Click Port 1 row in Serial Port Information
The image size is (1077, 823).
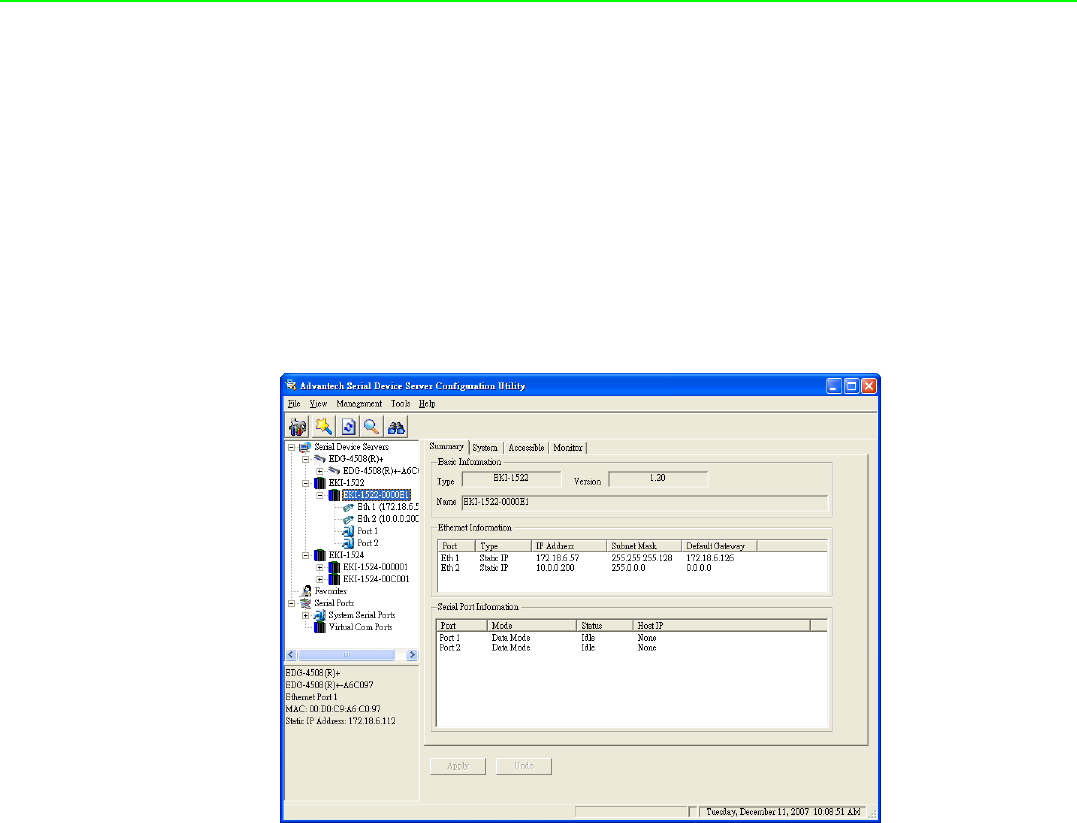(631, 638)
